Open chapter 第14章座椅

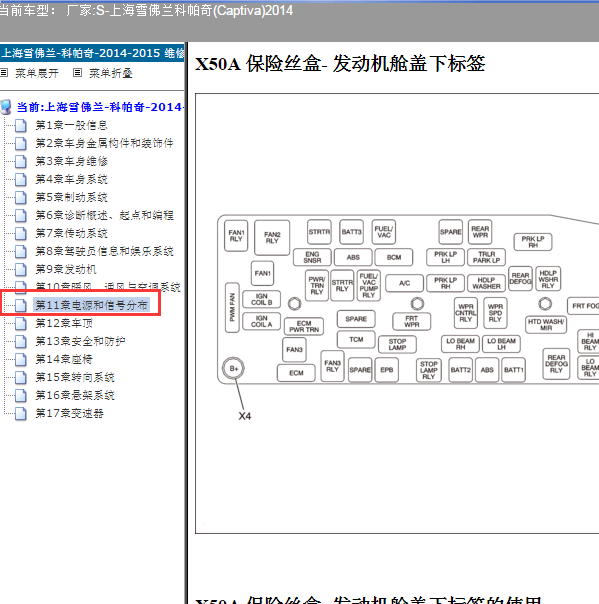coord(64,359)
